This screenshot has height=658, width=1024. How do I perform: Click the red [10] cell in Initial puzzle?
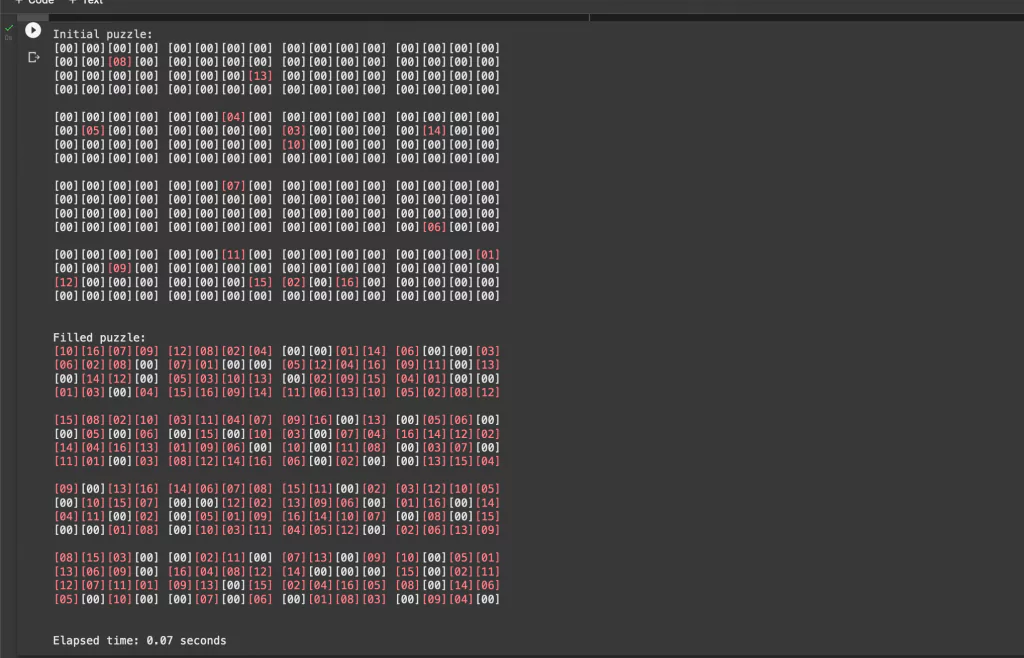tap(293, 144)
